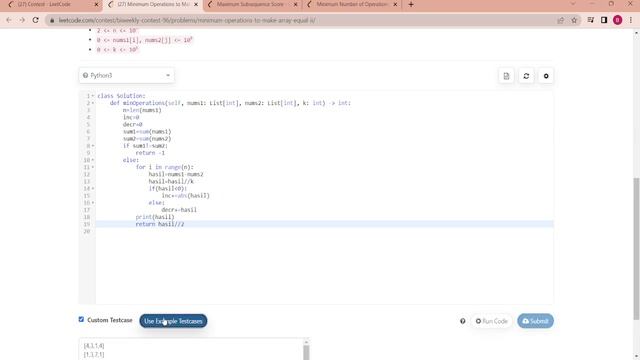Collapse the class Solution fold arrow on line 1
The image size is (640, 360).
pos(93,96)
